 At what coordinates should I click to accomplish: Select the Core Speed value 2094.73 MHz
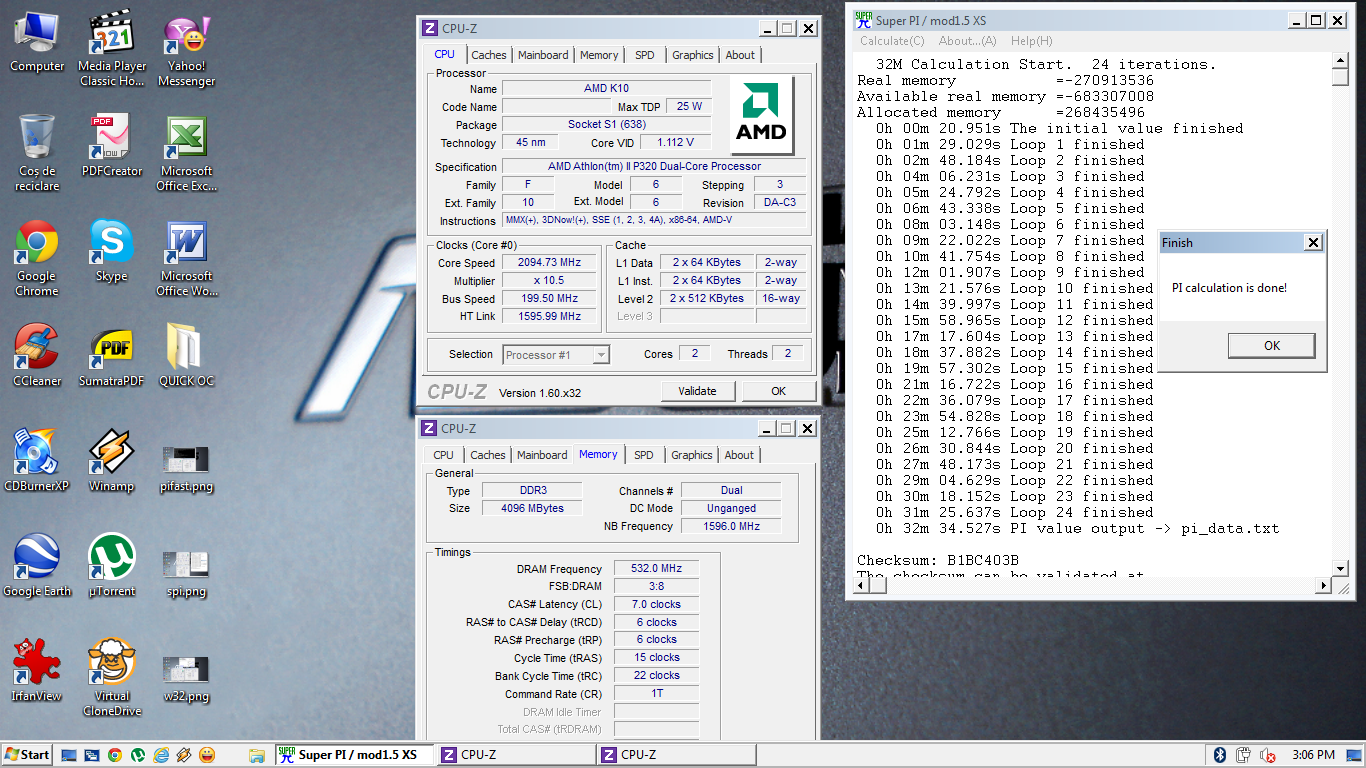click(549, 263)
